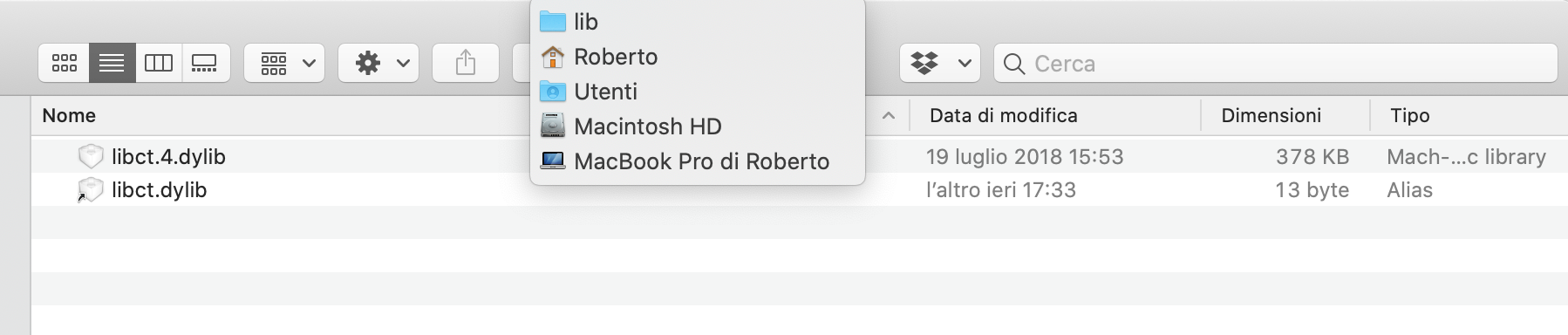Switch to icon view
The height and width of the screenshot is (335, 1568).
point(64,63)
